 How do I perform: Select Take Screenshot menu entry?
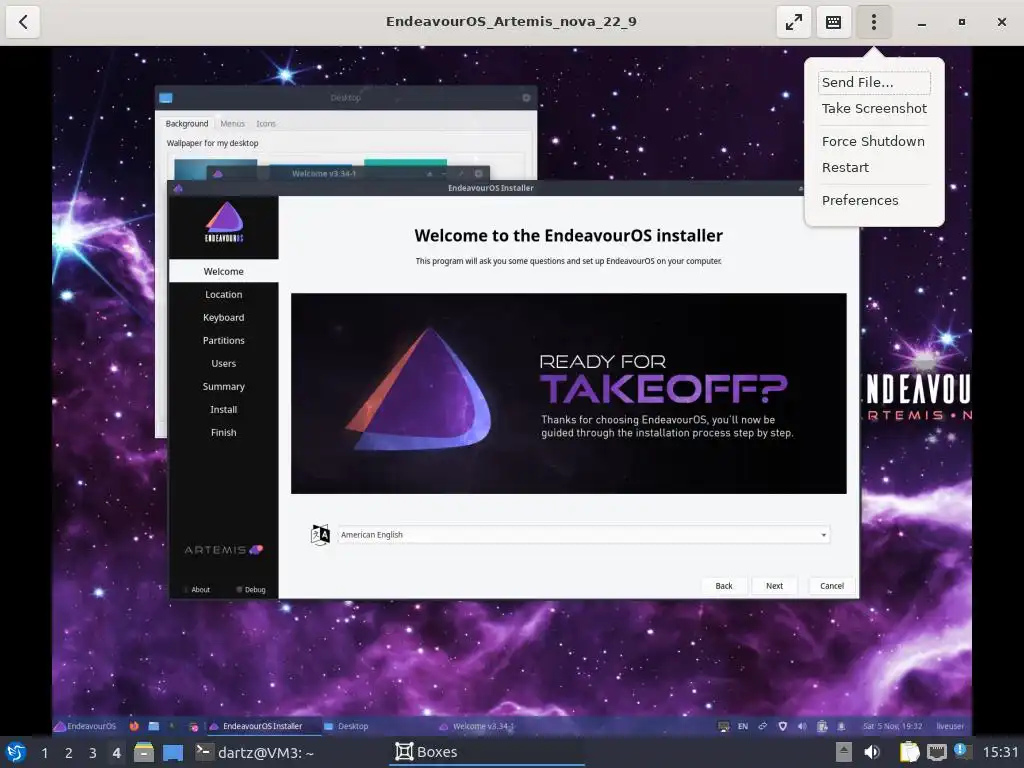[874, 108]
